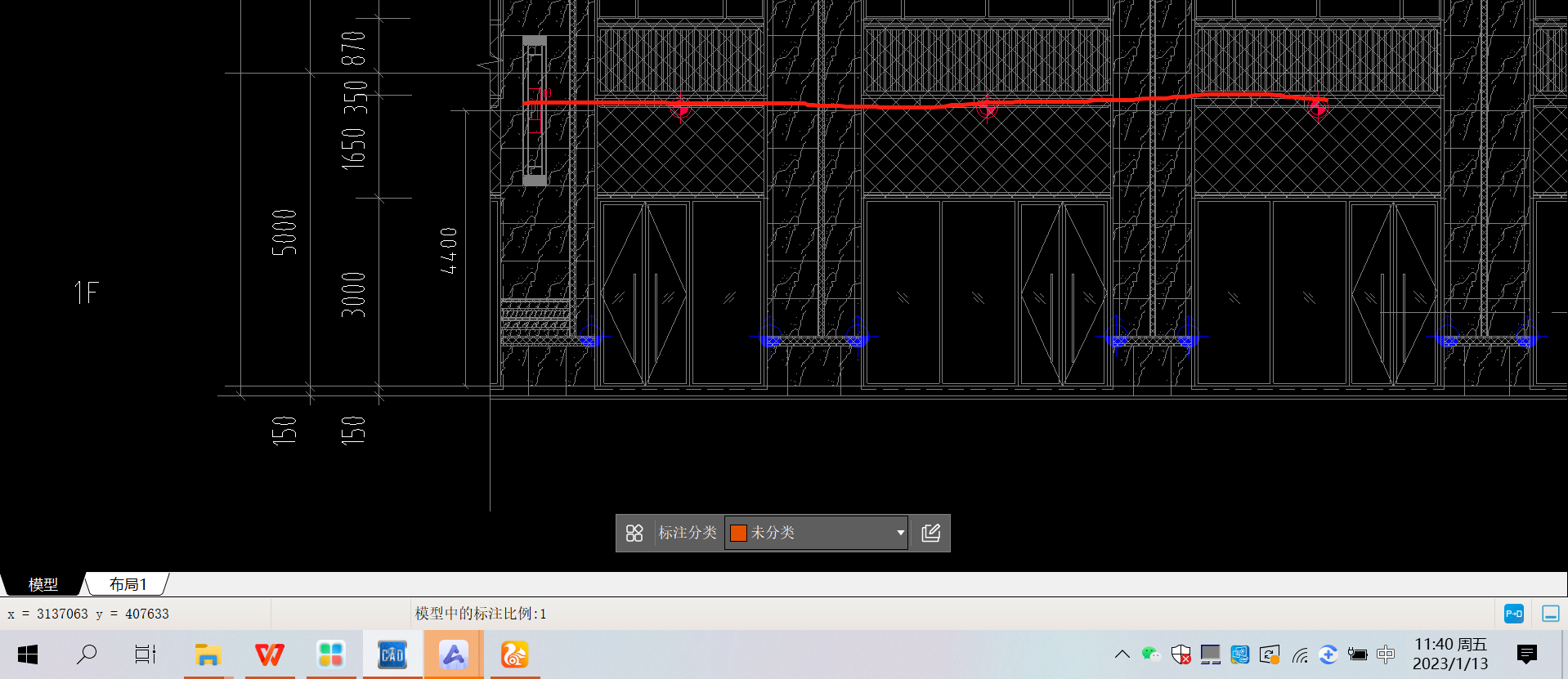Open the 未分类 category dropdown
1568x679 pixels.
coord(816,533)
